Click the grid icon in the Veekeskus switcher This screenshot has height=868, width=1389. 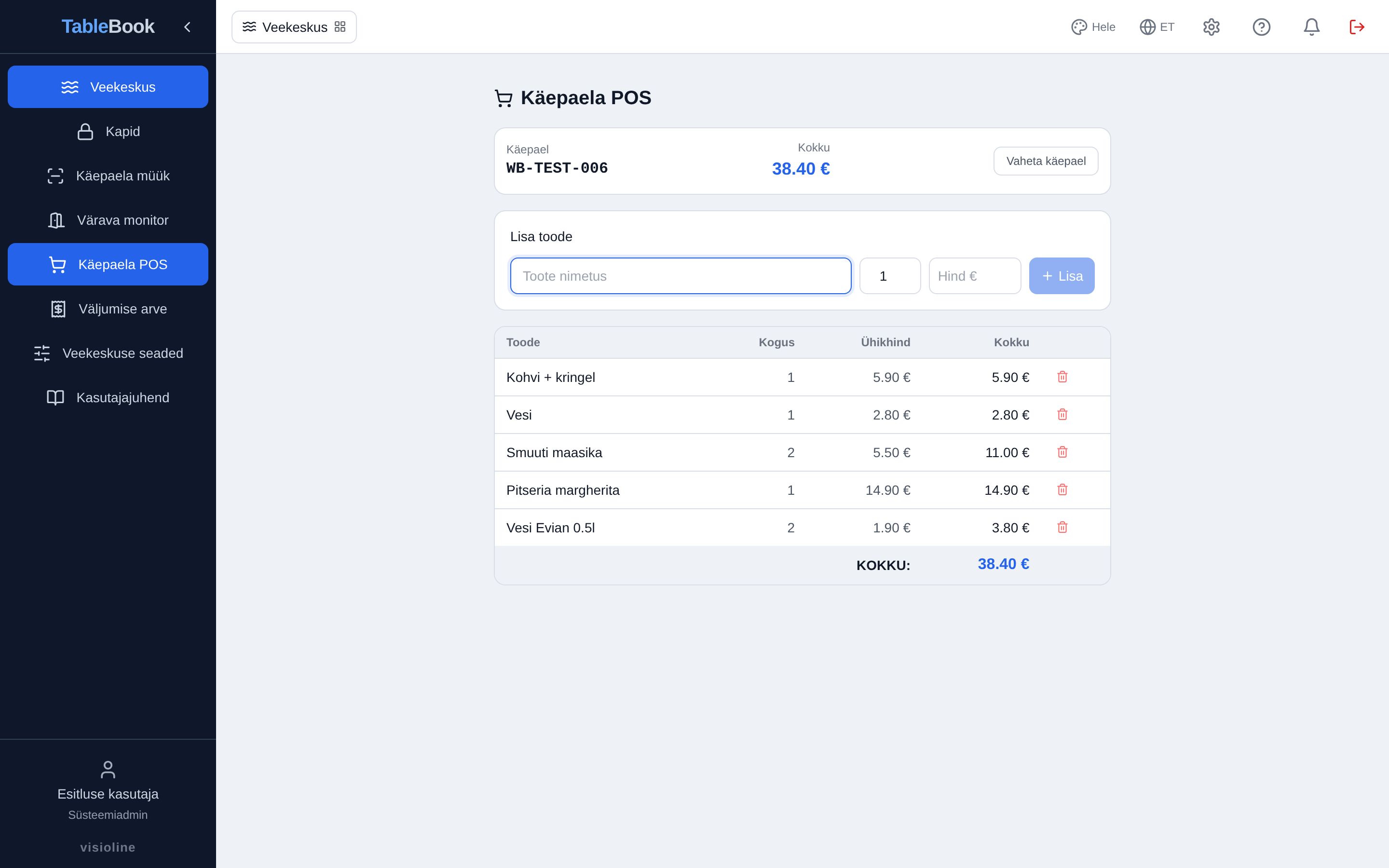[340, 27]
